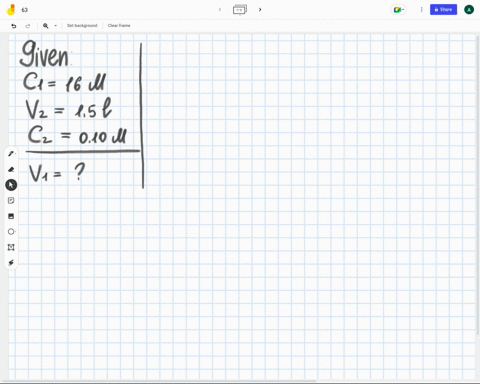The height and width of the screenshot is (384, 480).
Task: Choose the Select arrow tool
Action: (11, 185)
